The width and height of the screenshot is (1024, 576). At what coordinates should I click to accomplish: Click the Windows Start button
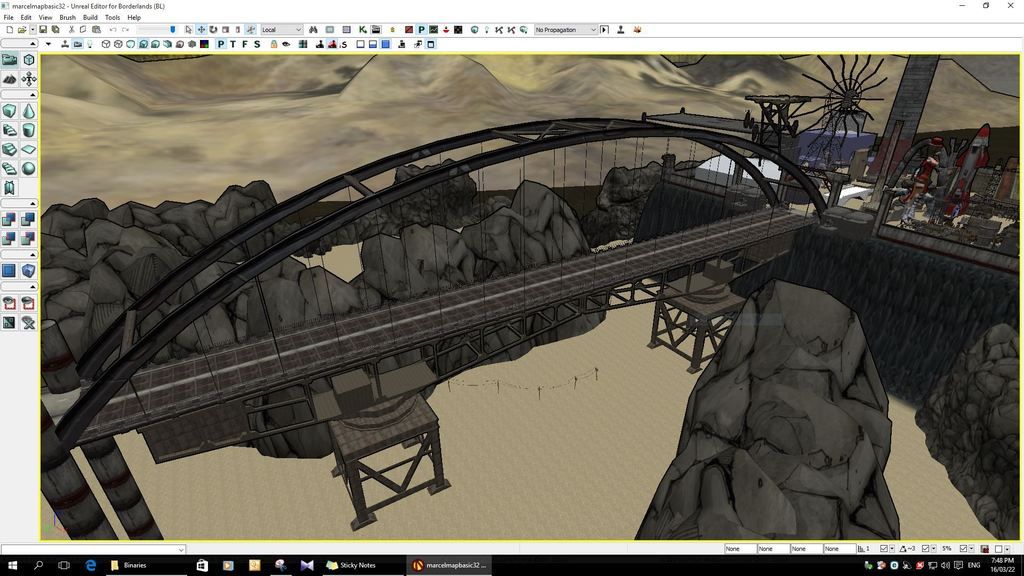(x=12, y=566)
